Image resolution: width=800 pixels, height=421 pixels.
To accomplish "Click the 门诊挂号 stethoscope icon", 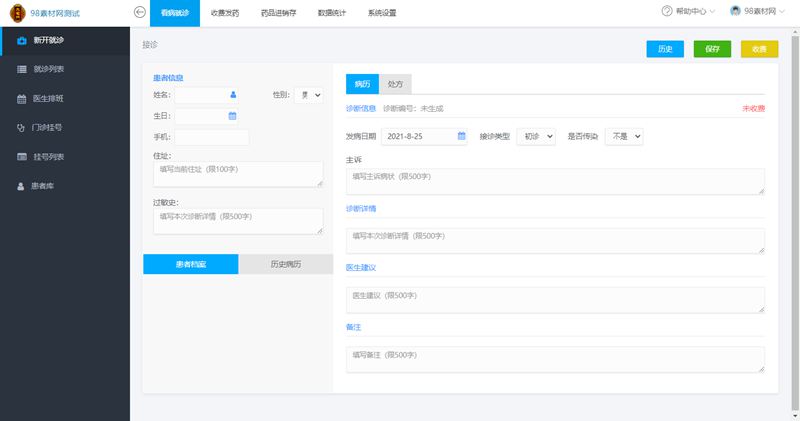I will [22, 128].
